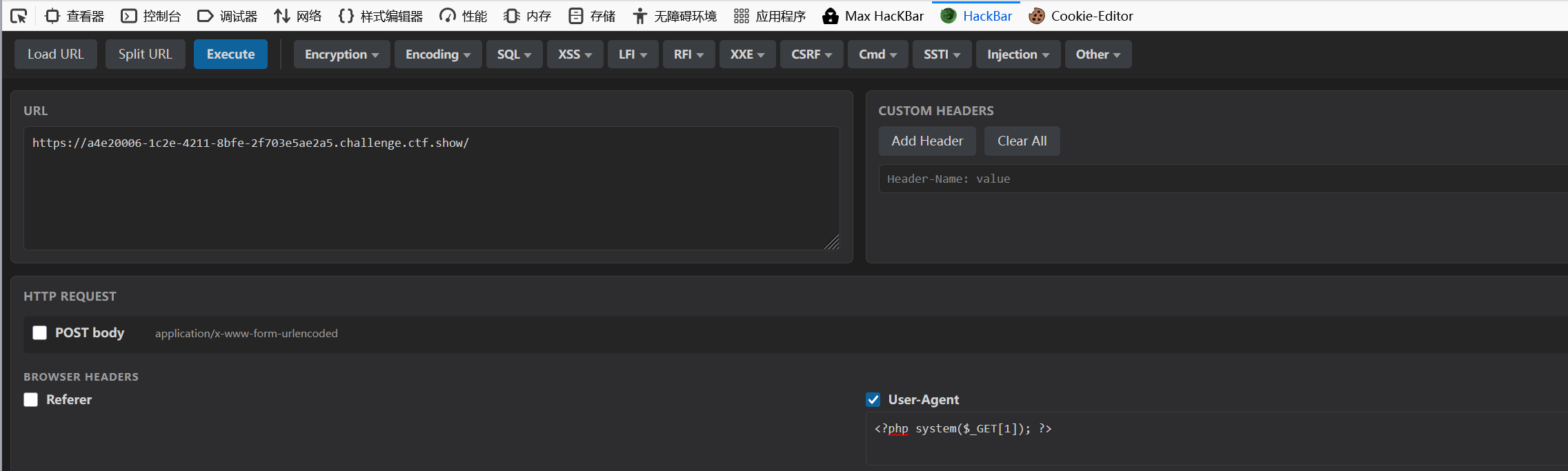Click the application/x-www-form-urlencoded content type label
Viewport: 1568px width, 471px height.
(x=246, y=333)
